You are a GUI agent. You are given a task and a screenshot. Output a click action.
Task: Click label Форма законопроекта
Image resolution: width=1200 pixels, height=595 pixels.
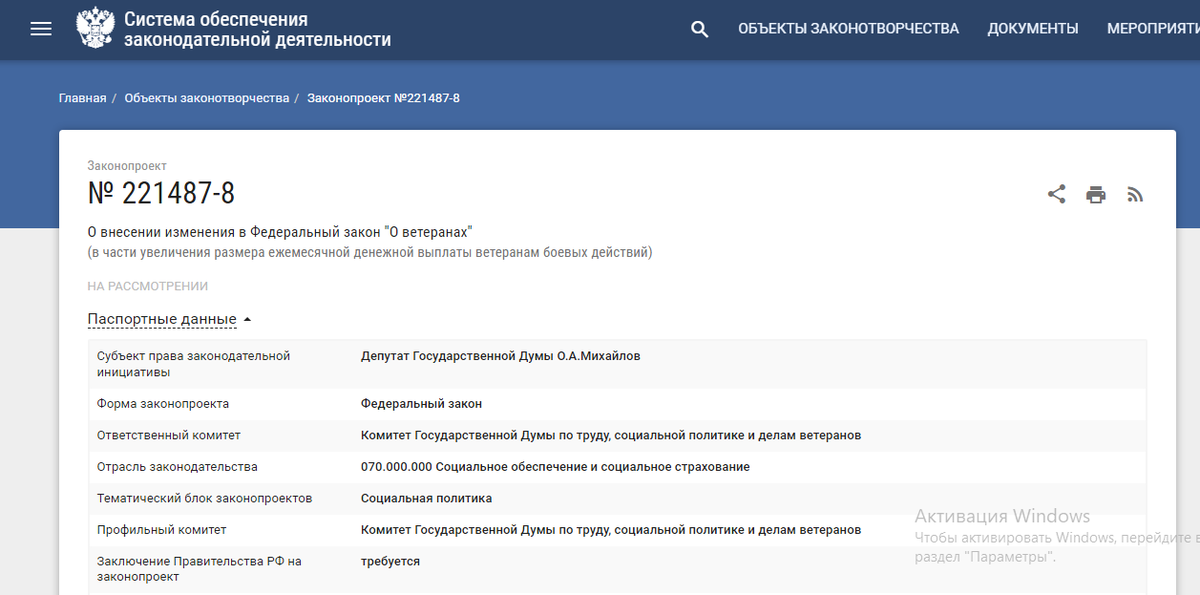163,404
